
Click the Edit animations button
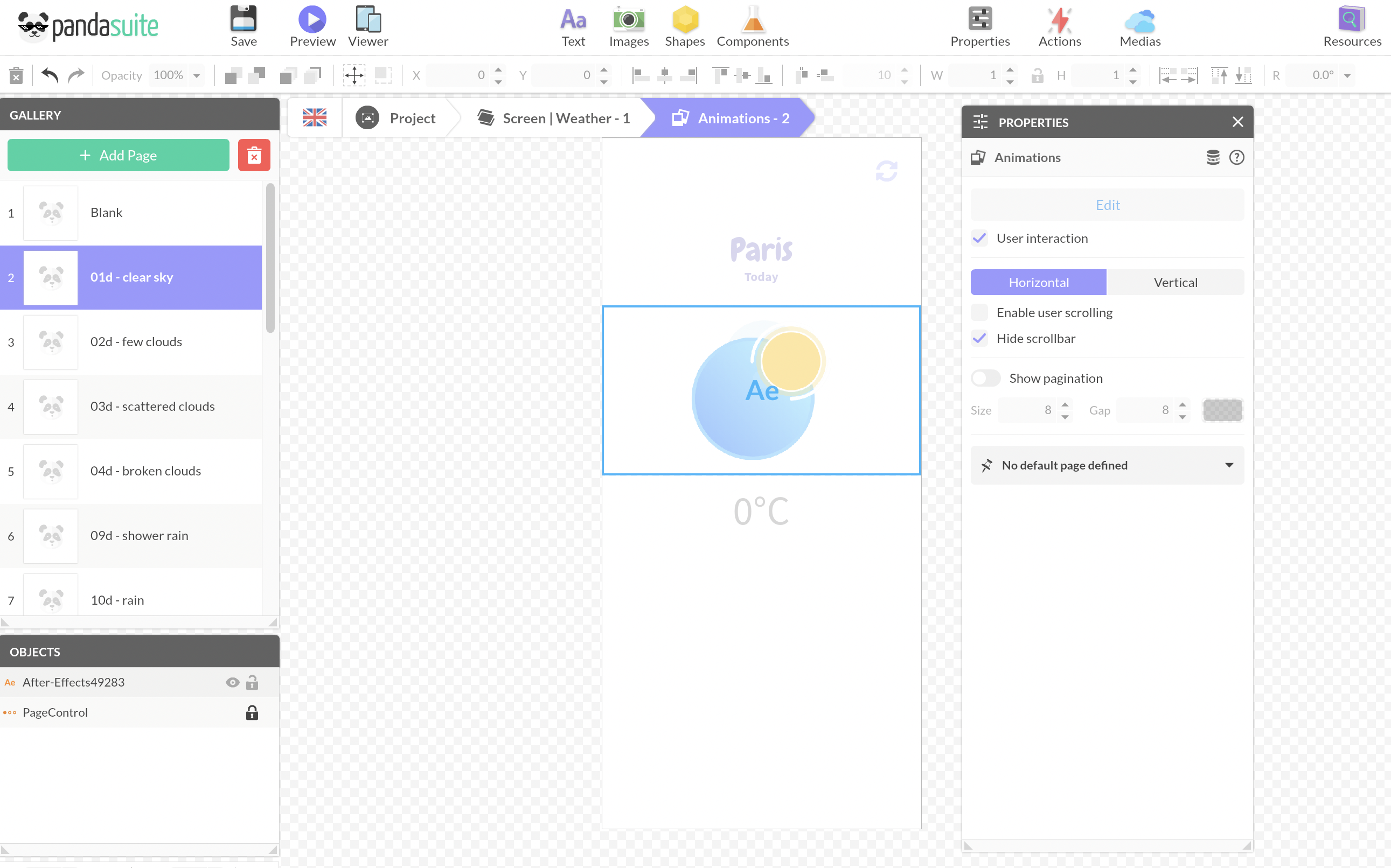[x=1107, y=205]
